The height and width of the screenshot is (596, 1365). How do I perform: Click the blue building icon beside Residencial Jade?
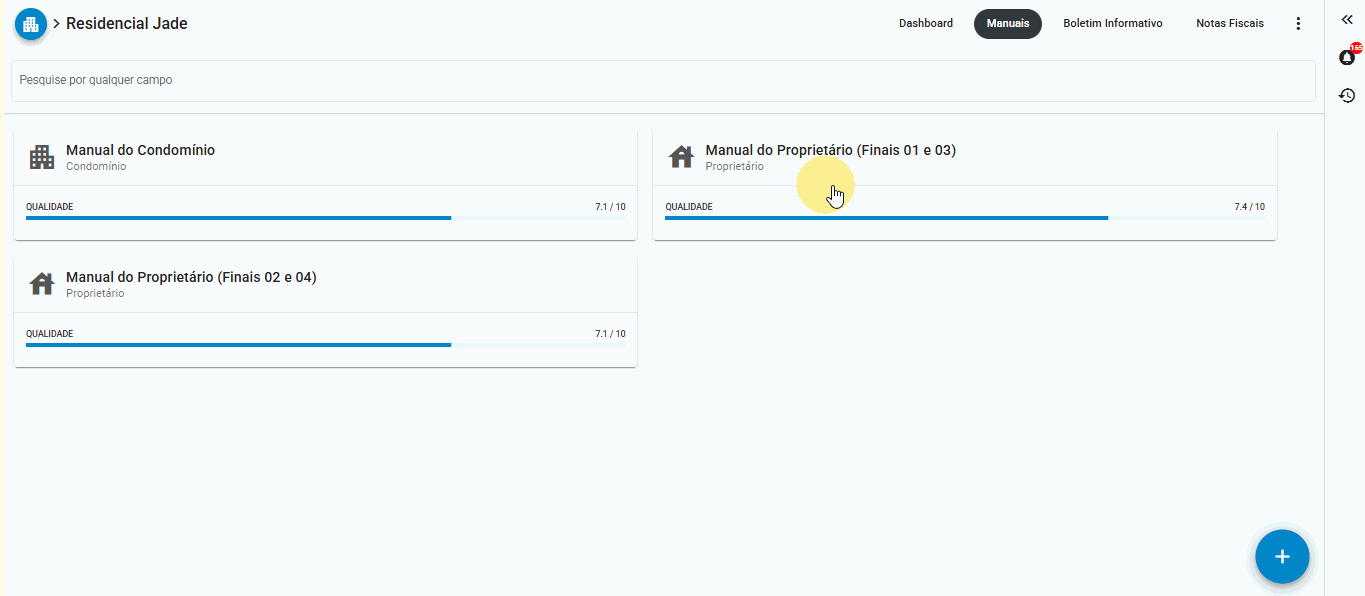pyautogui.click(x=30, y=24)
